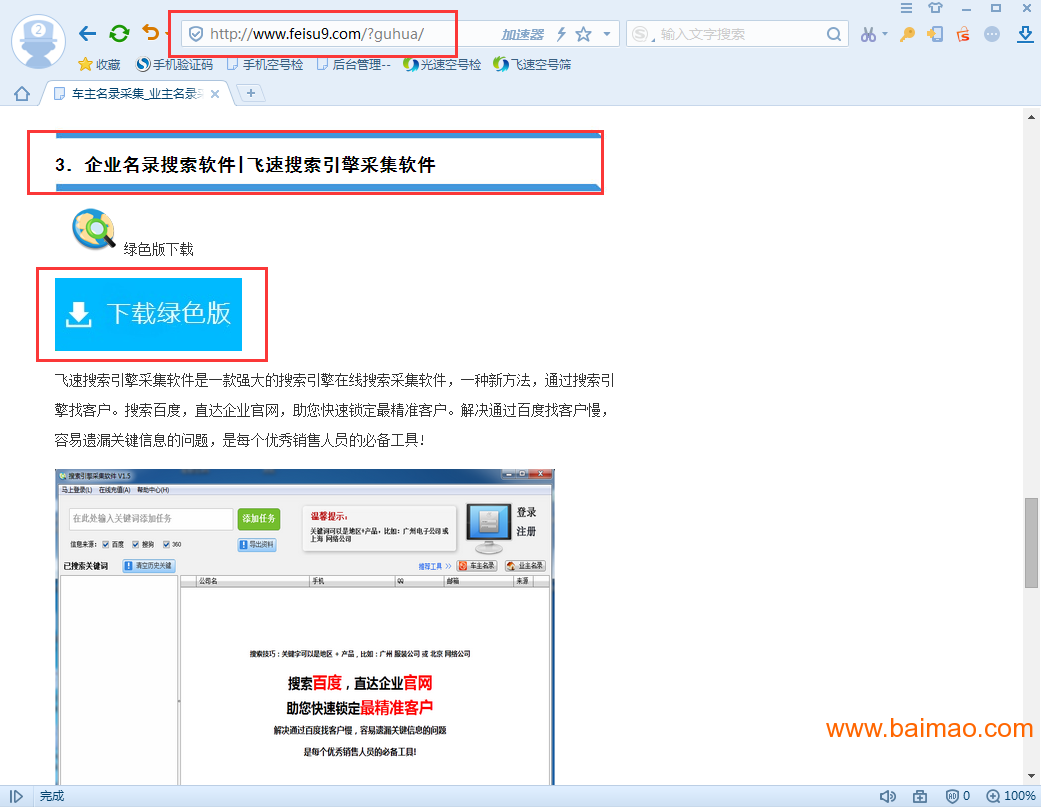Viewport: 1041px width, 807px height.
Task: Open the scissors screenshot tool
Action: 868,35
